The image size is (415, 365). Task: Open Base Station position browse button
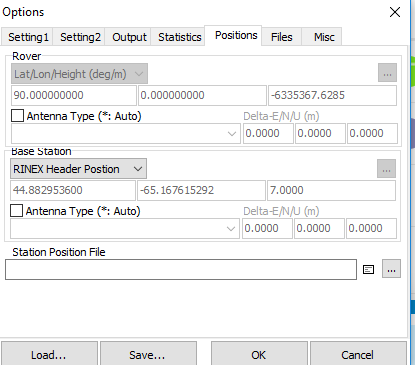click(x=387, y=168)
